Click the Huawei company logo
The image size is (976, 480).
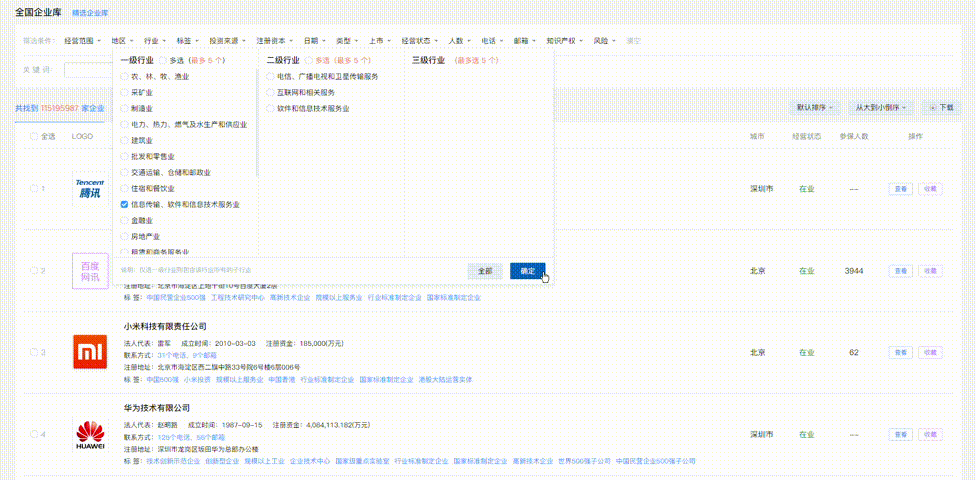(90, 435)
